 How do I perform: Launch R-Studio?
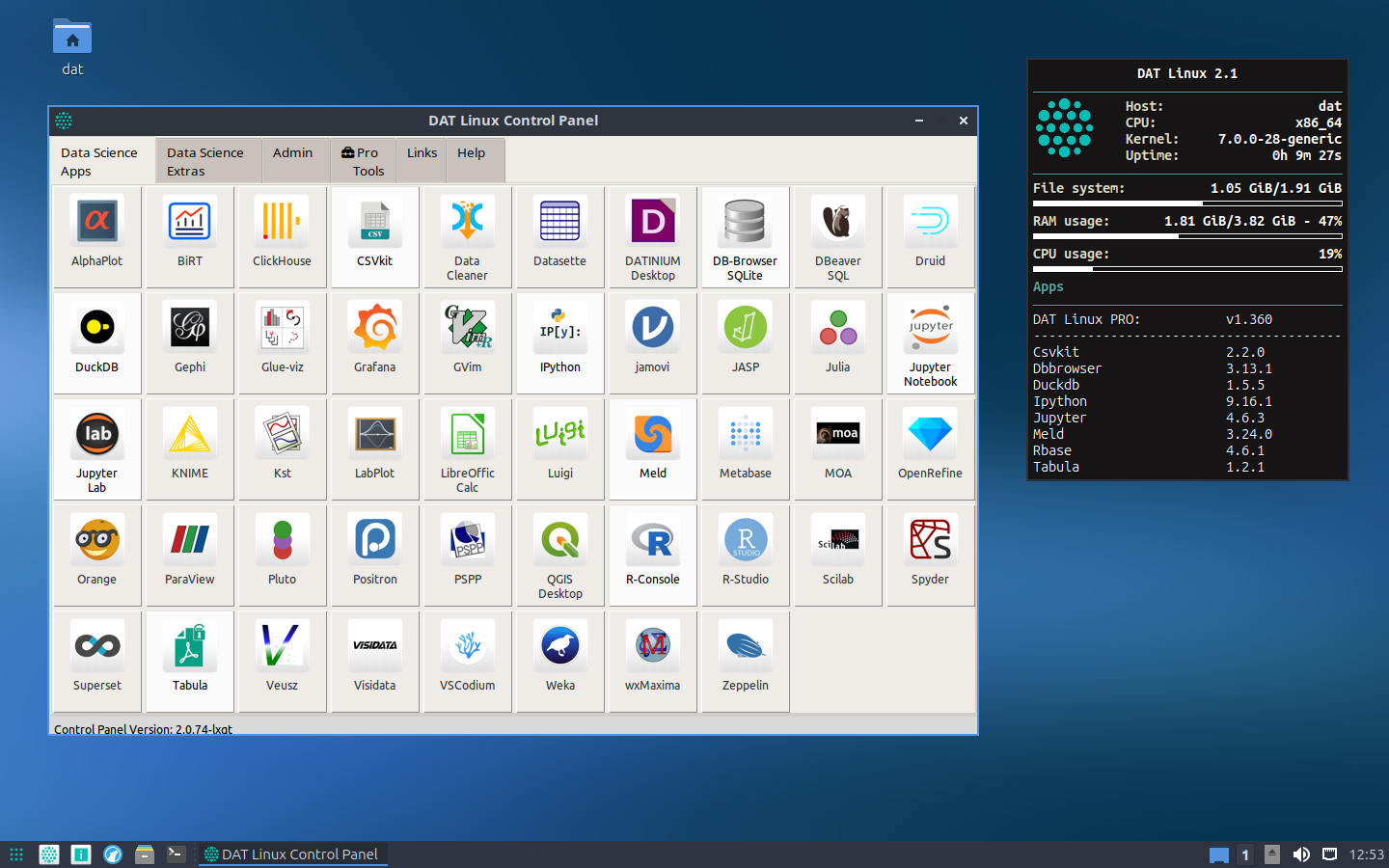point(746,556)
